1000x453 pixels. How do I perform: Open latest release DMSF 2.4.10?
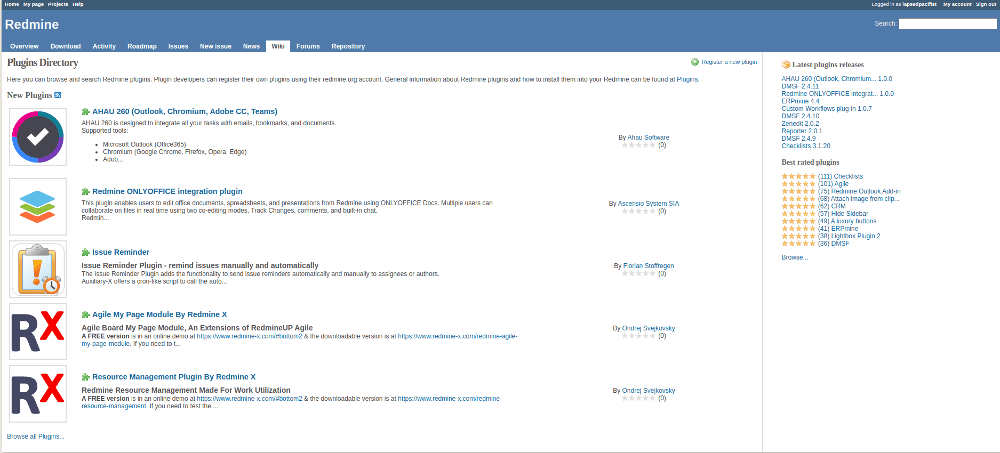(x=800, y=116)
